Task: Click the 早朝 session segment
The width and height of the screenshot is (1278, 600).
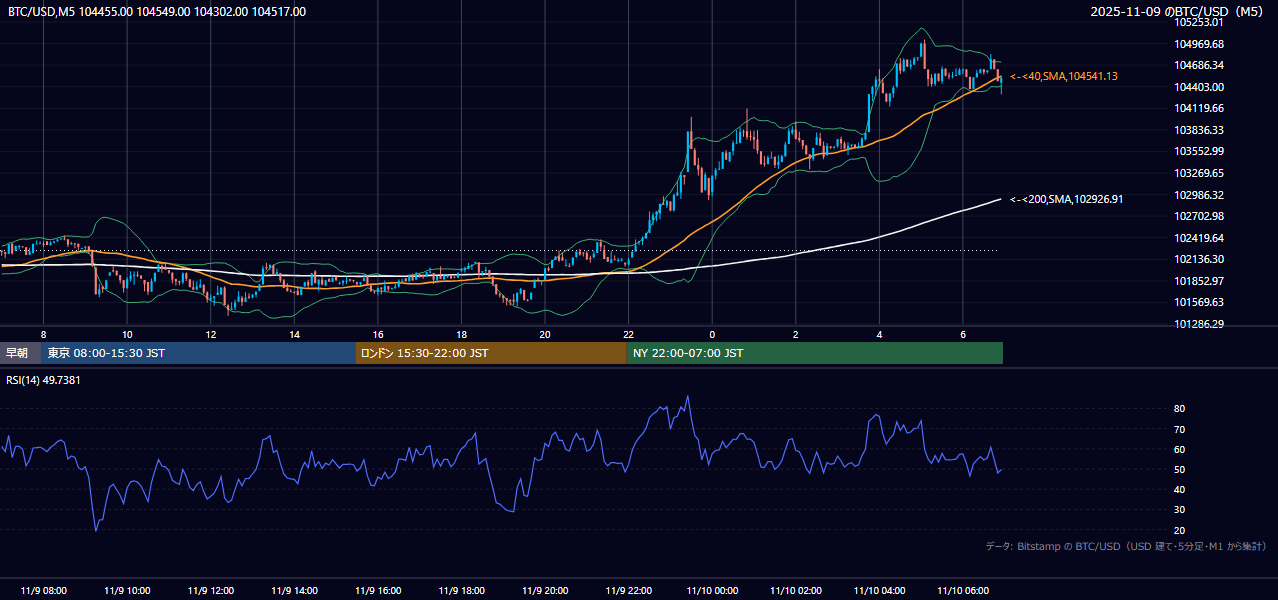Action: coord(20,353)
